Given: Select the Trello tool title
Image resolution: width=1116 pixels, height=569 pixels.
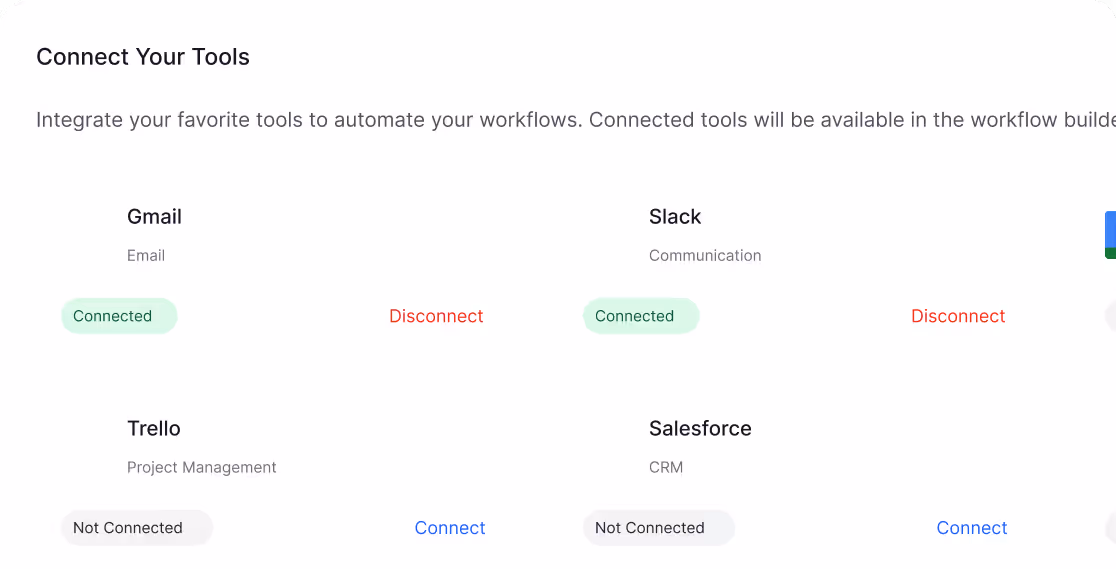Looking at the screenshot, I should 154,429.
